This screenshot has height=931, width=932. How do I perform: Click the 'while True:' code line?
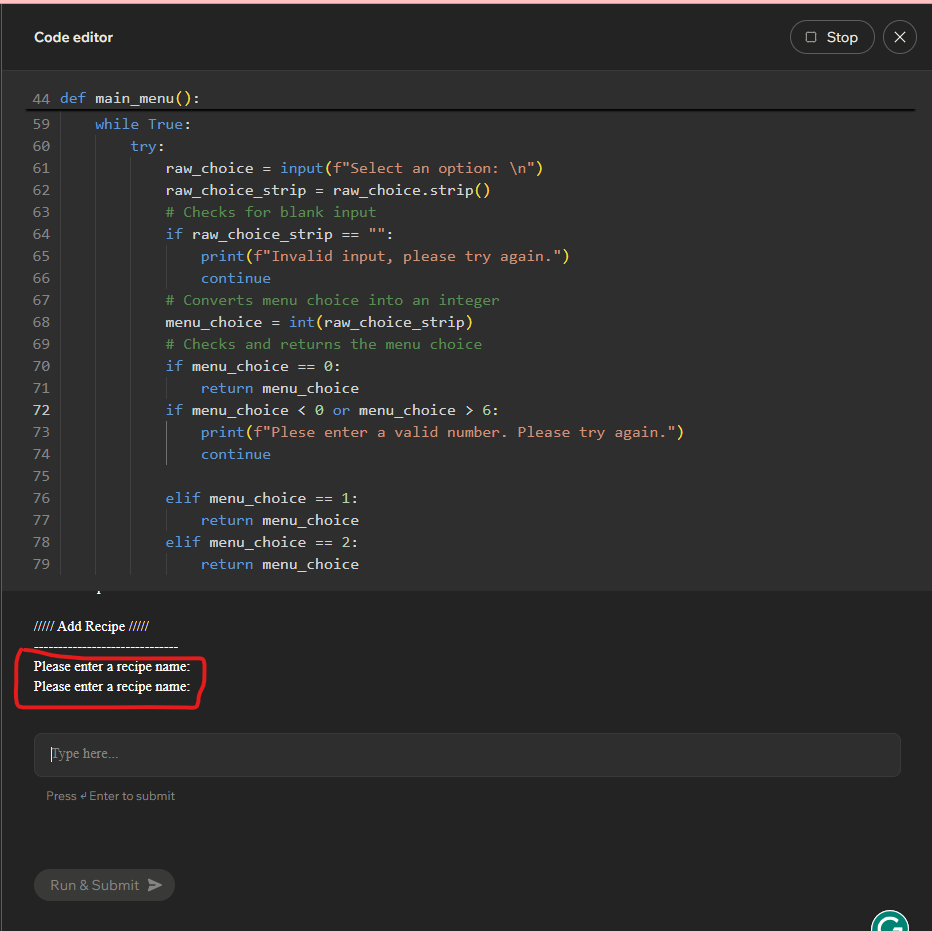click(x=143, y=124)
